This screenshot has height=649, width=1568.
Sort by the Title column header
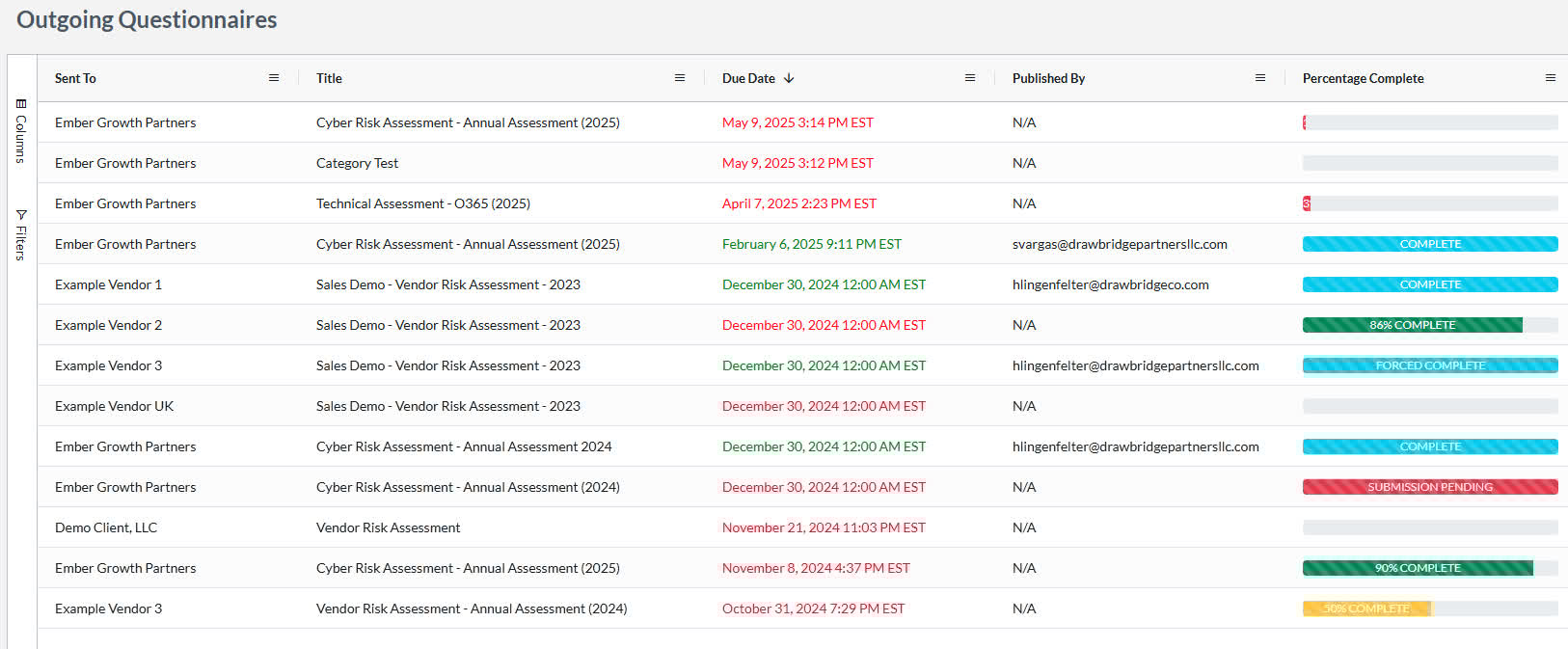(x=329, y=78)
